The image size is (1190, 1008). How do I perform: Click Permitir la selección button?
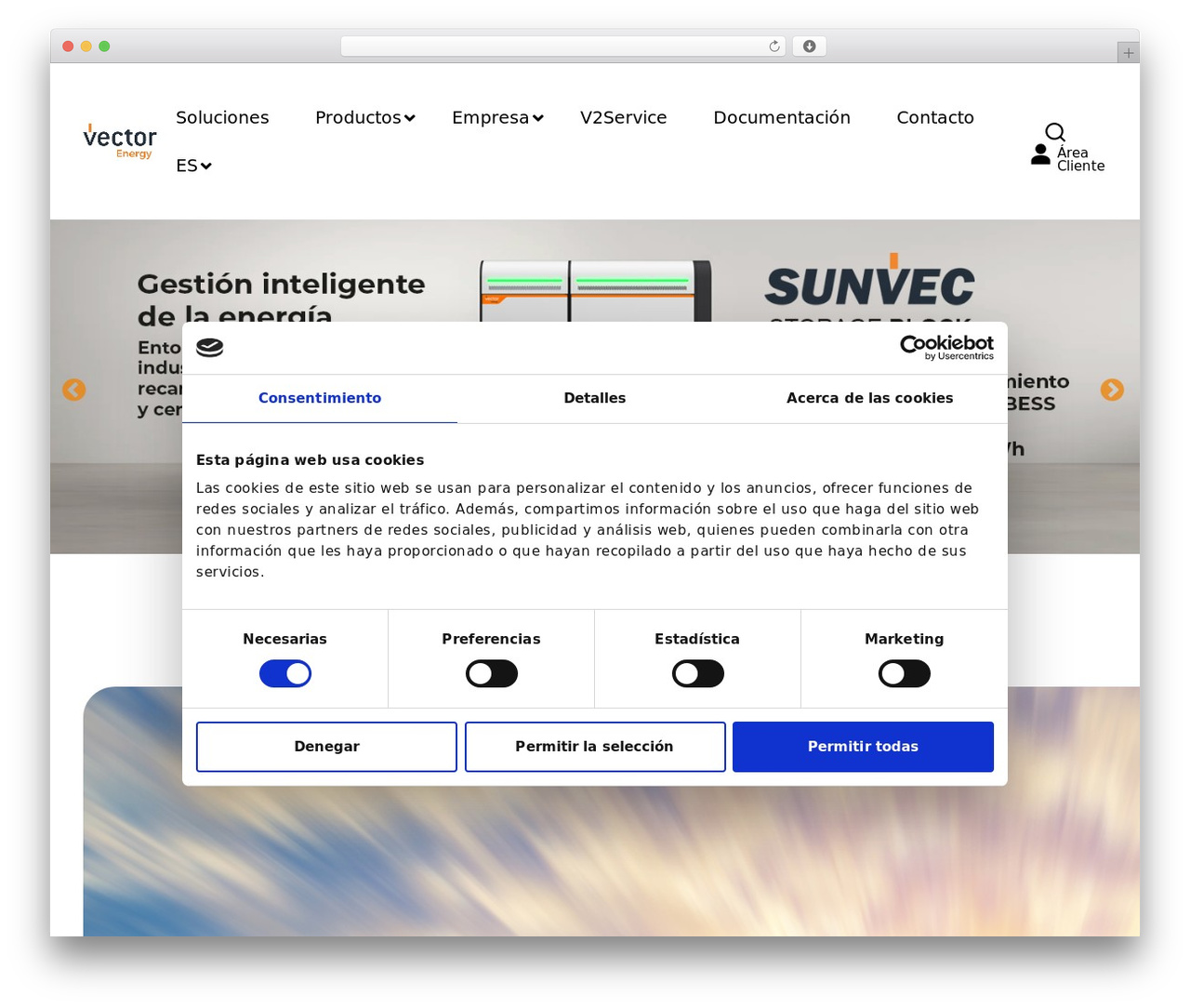tap(595, 747)
